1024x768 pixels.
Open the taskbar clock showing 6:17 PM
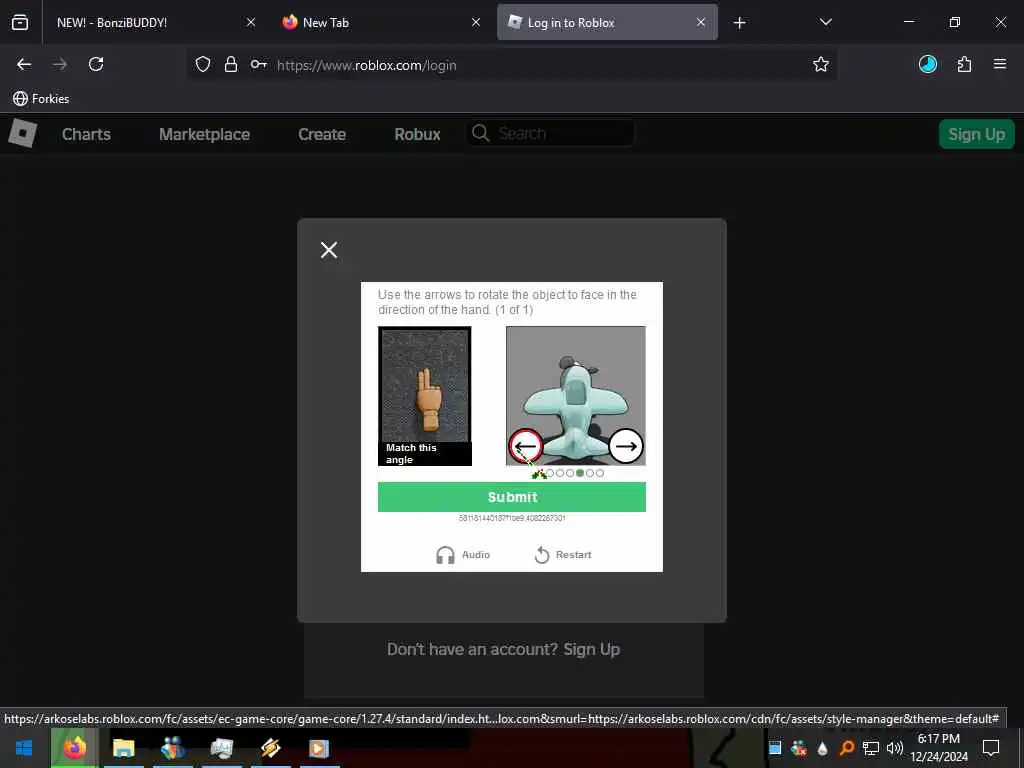[x=939, y=748]
